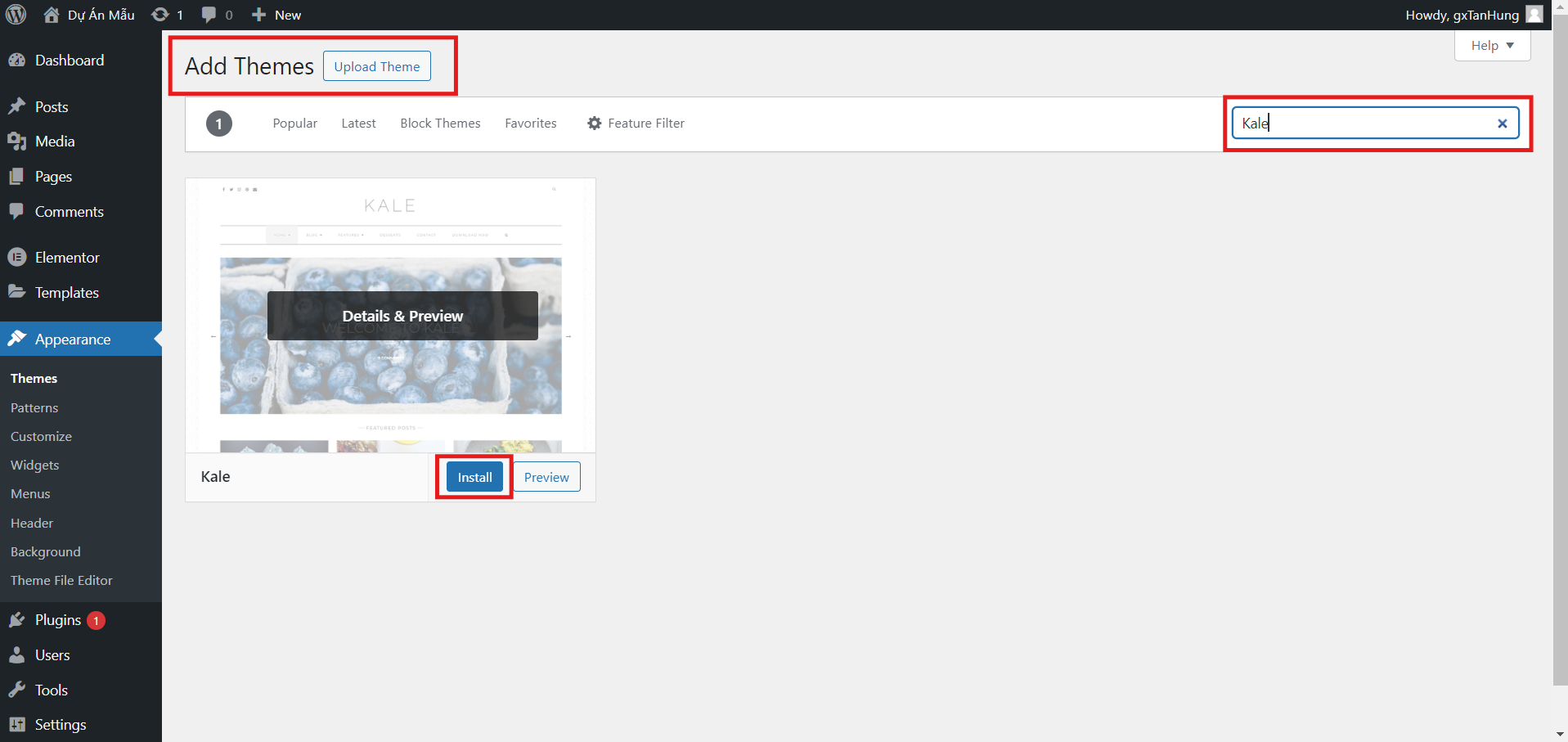The height and width of the screenshot is (742, 1568).
Task: Click the Plugins plug icon
Action: click(17, 620)
